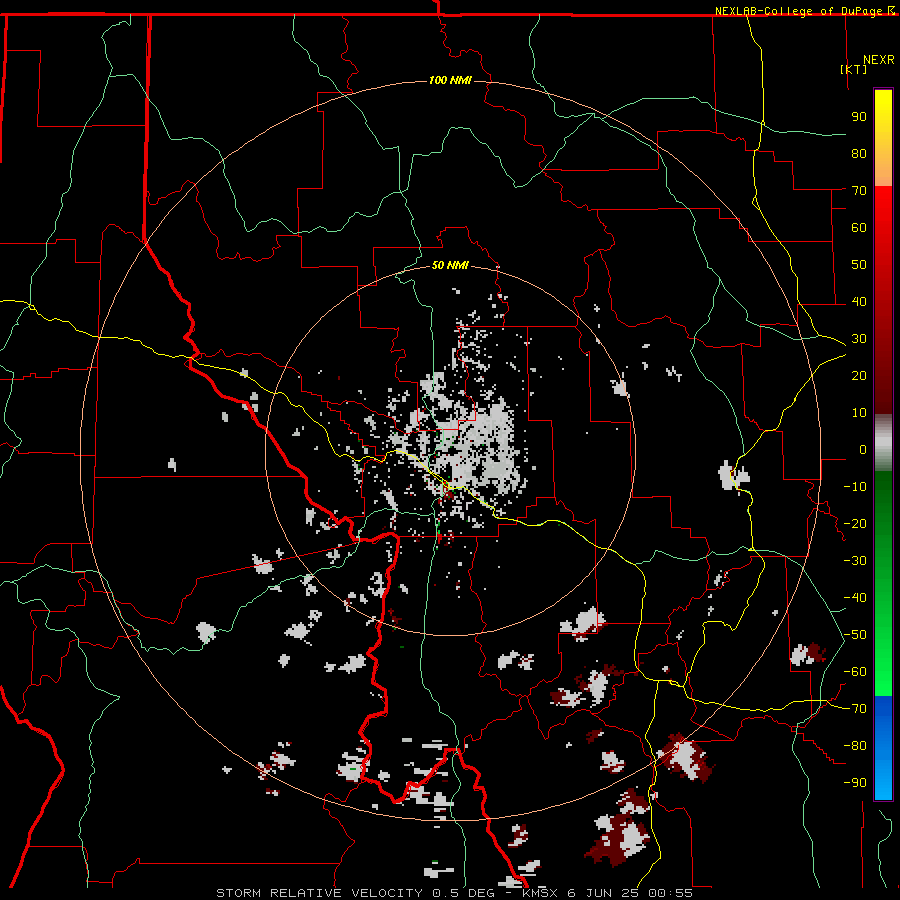Viewport: 900px width, 900px height.
Task: Click the -40 scale value
Action: pos(855,598)
